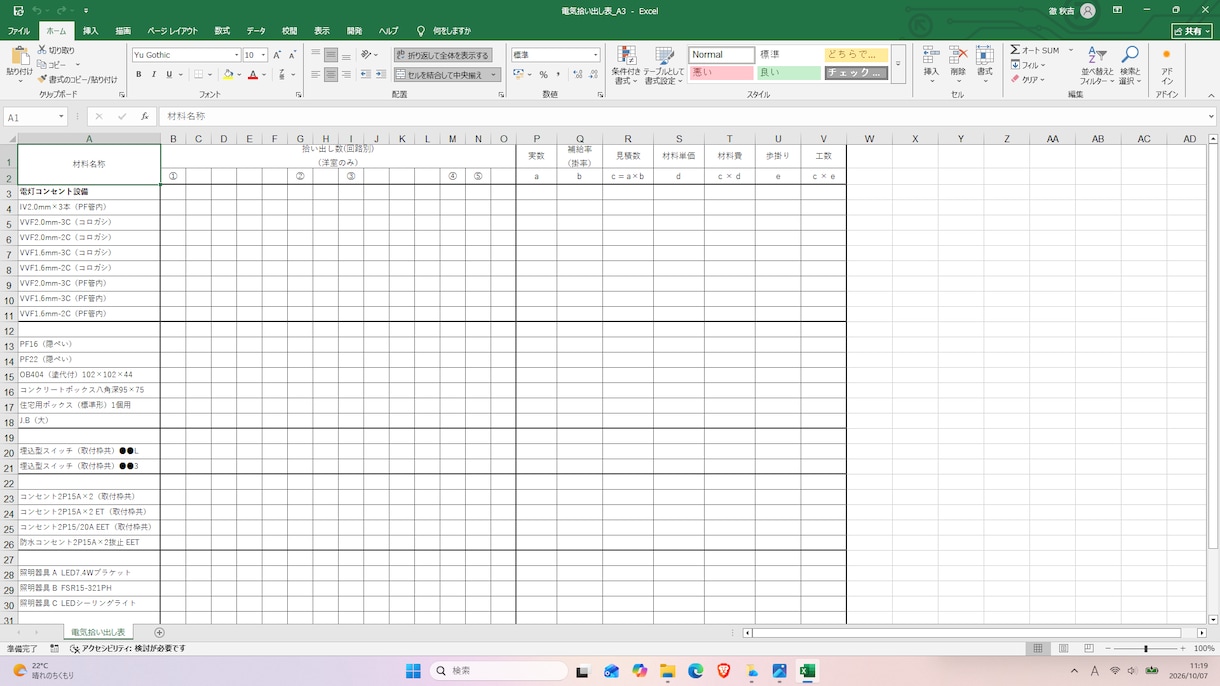Click the Percent Style % icon
Viewport: 1220px width, 686px height.
point(543,75)
